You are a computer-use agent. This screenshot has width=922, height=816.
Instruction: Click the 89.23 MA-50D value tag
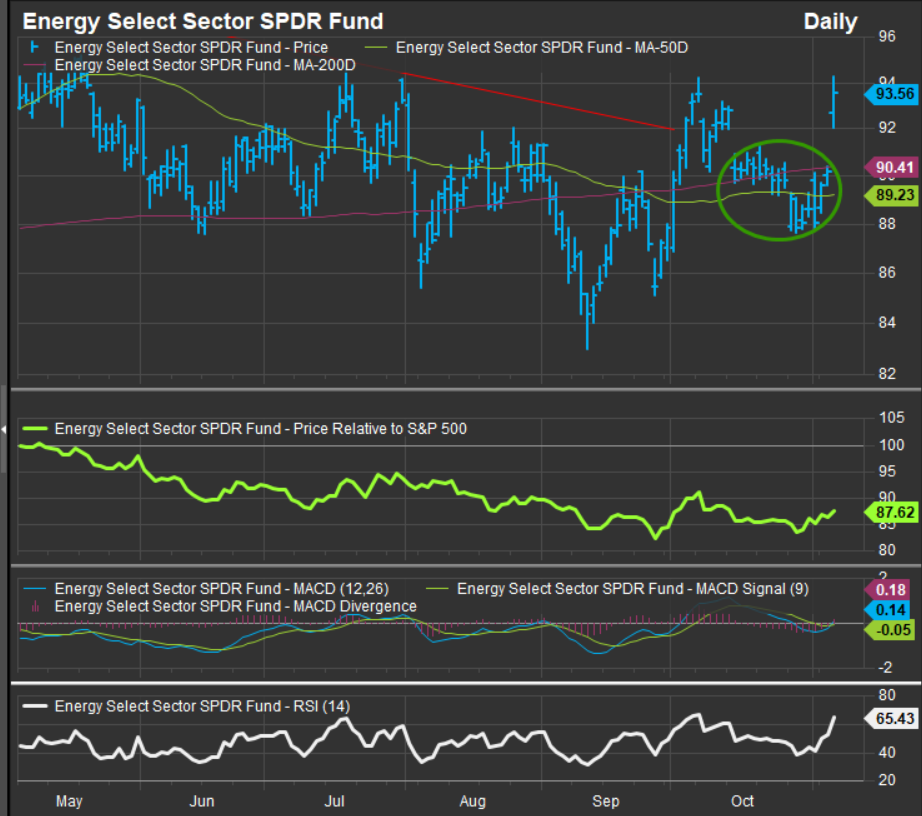pyautogui.click(x=891, y=195)
